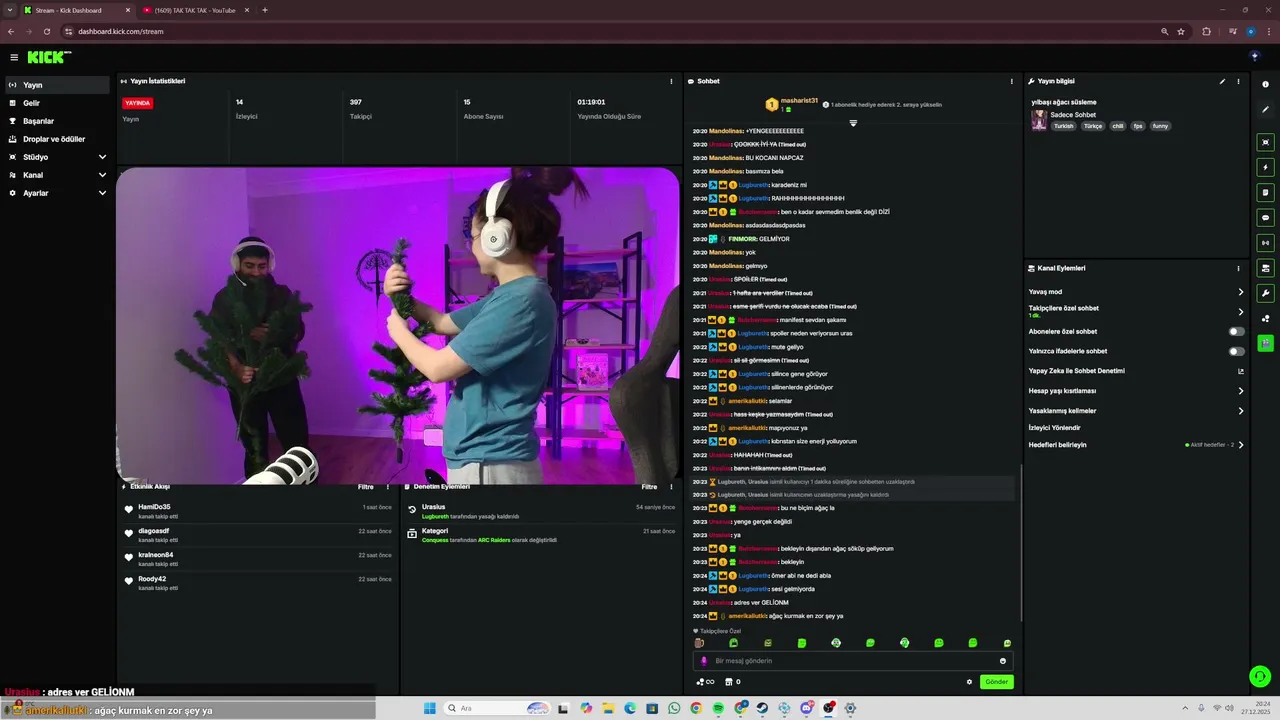Toggle the notes panel in right toolbar
The width and height of the screenshot is (1280, 720).
(1265, 193)
